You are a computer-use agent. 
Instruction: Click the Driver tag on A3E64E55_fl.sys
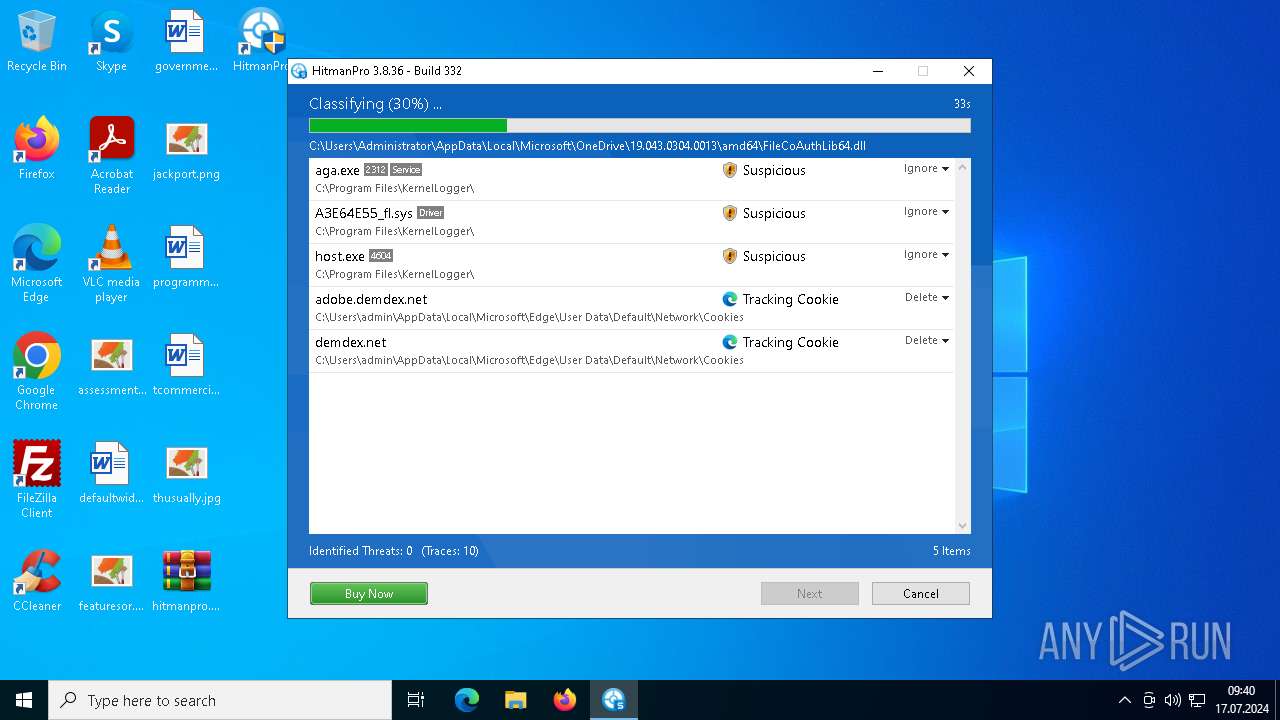[431, 213]
